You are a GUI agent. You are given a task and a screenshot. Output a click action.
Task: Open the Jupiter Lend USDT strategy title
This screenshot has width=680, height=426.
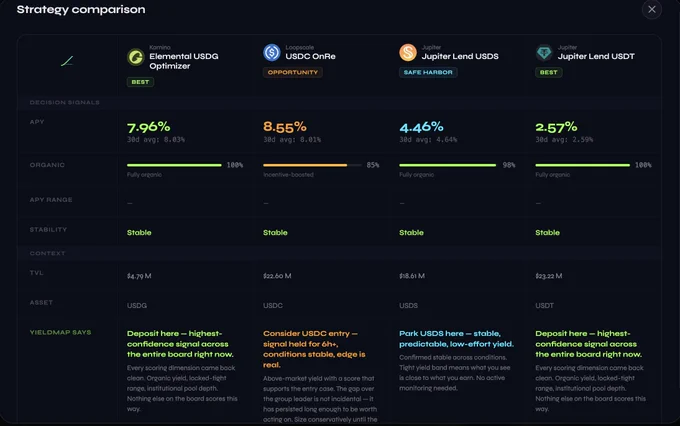tap(596, 56)
